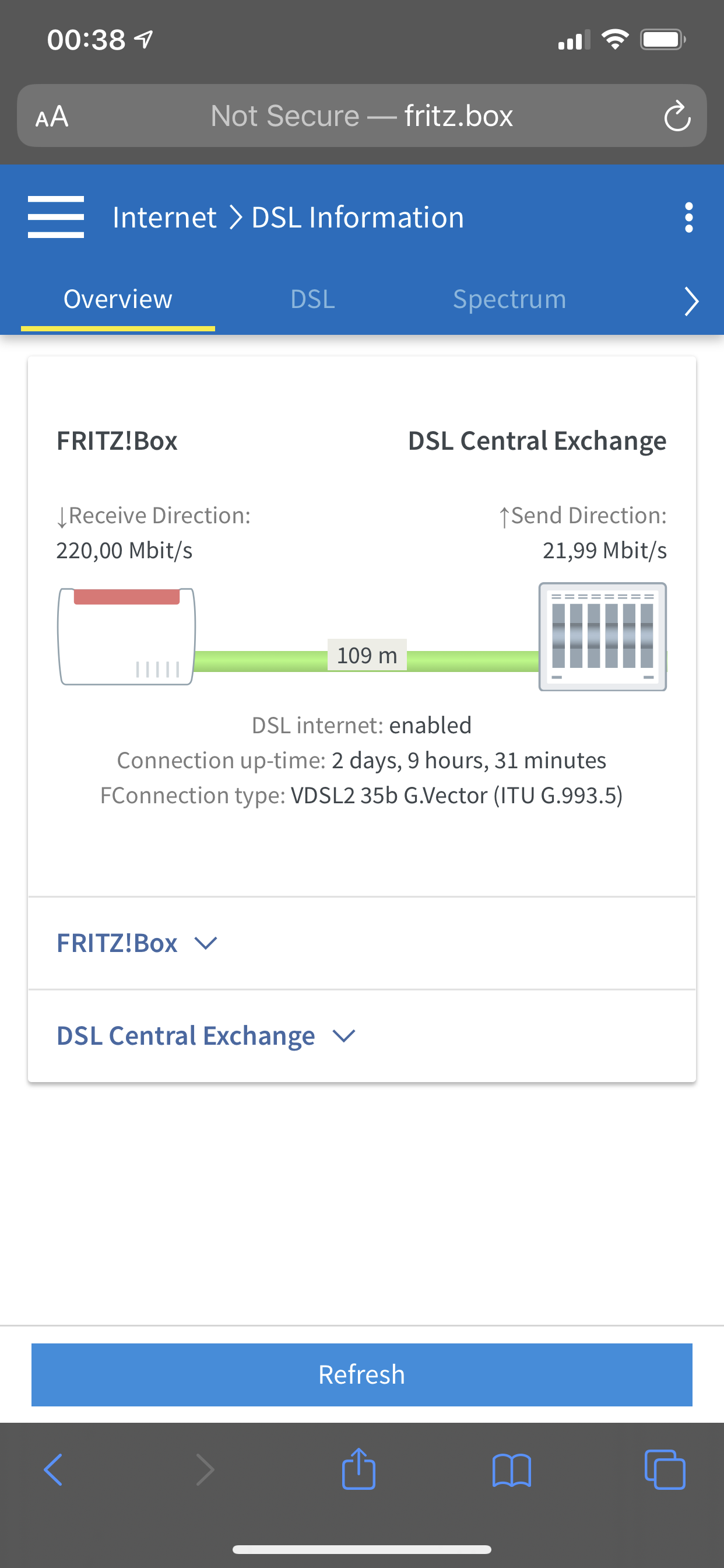
Task: Click the Internet breadcrumb link
Action: coord(164,218)
